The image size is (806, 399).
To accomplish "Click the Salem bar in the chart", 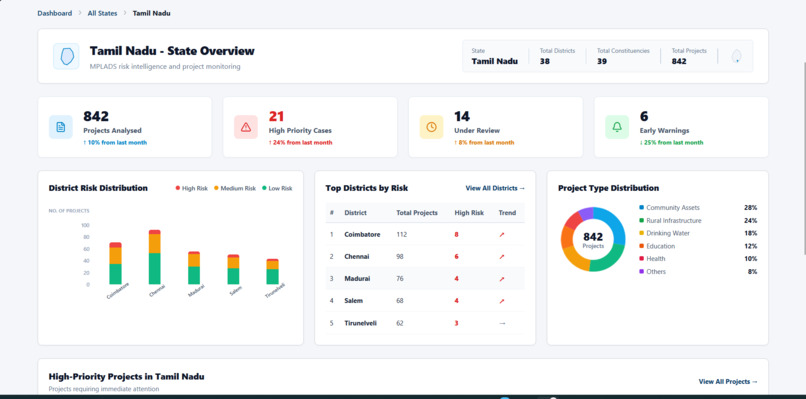I will 233,269.
